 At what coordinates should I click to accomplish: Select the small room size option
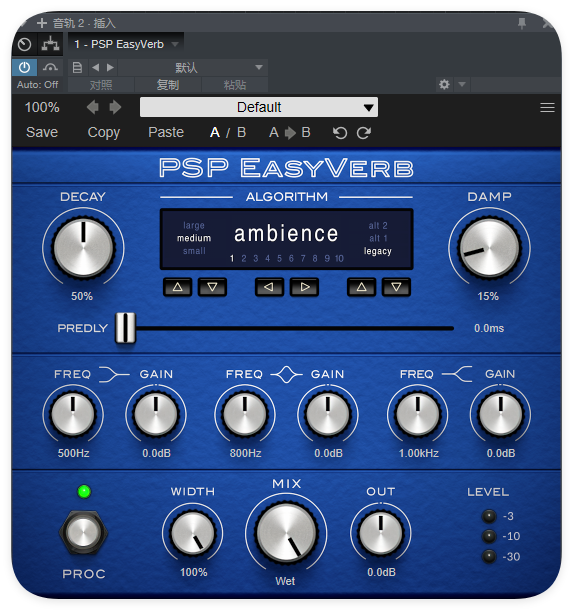pyautogui.click(x=194, y=251)
